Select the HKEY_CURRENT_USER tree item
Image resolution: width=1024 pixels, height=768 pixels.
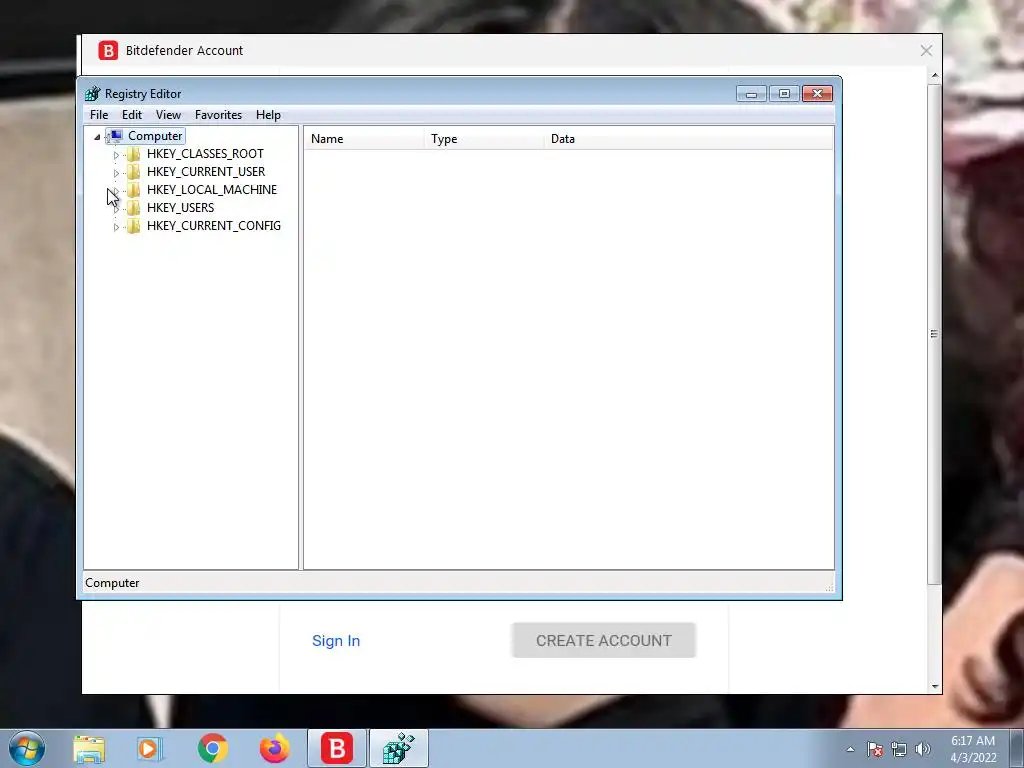coord(206,172)
